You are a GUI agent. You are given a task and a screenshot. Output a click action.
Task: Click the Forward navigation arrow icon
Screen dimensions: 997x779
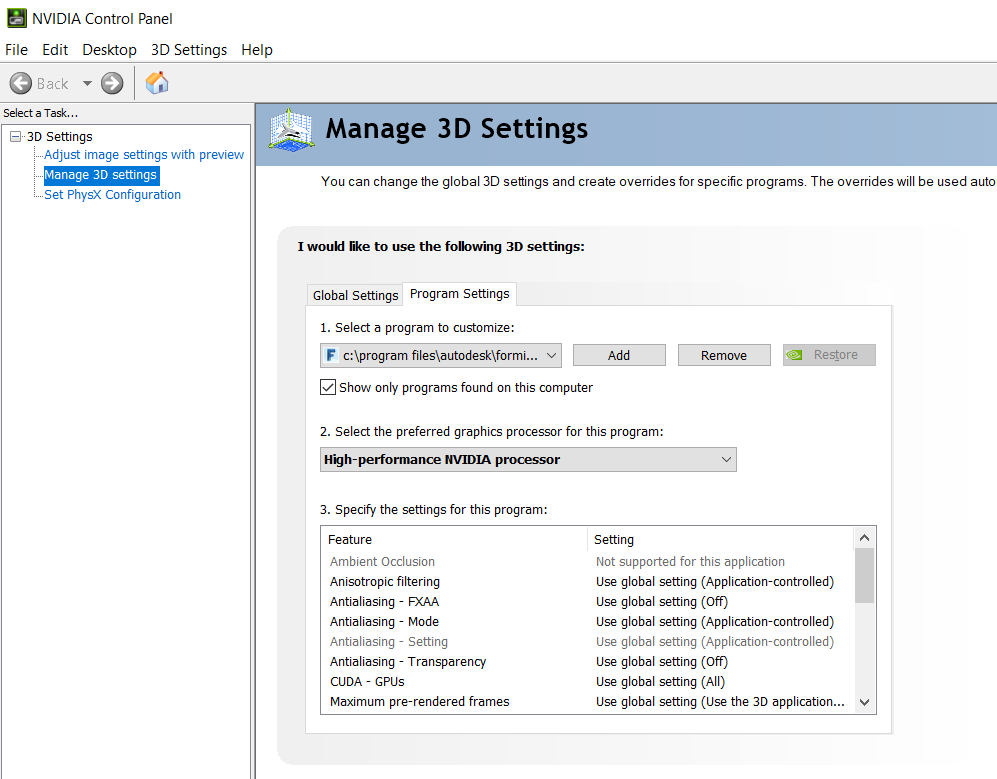pyautogui.click(x=110, y=82)
